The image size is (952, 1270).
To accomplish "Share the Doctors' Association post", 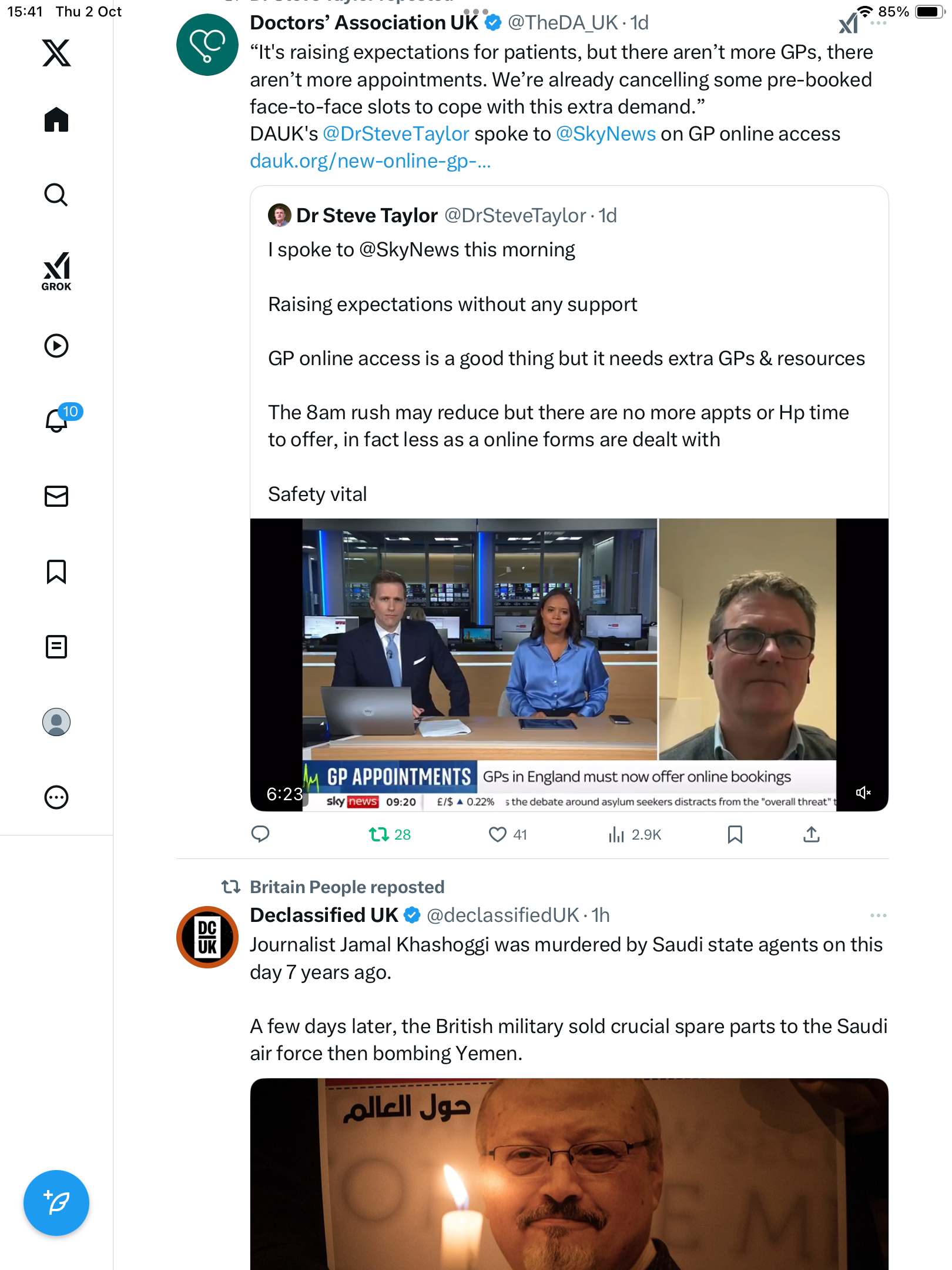I will click(x=811, y=834).
